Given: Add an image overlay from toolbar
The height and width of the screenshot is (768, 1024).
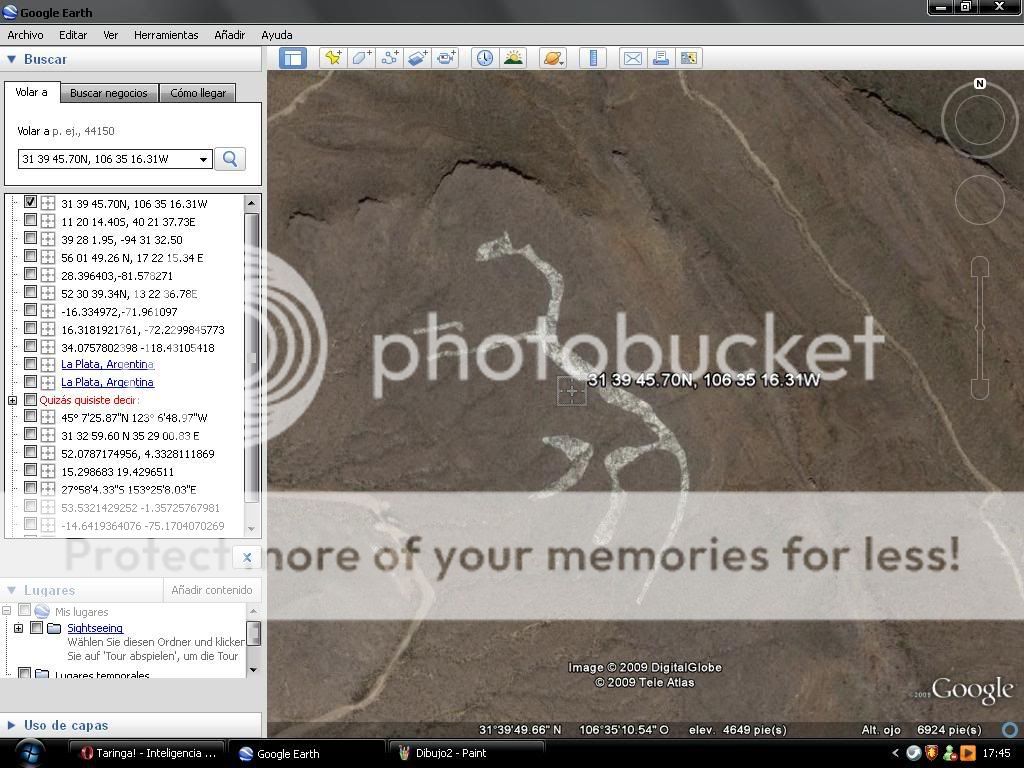Looking at the screenshot, I should pyautogui.click(x=417, y=58).
